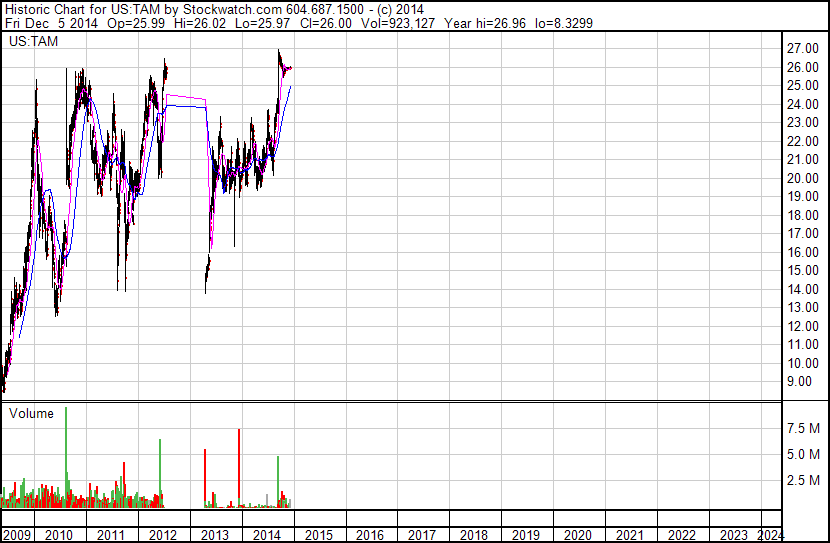Click the 20.00 price axis label

coord(803,178)
